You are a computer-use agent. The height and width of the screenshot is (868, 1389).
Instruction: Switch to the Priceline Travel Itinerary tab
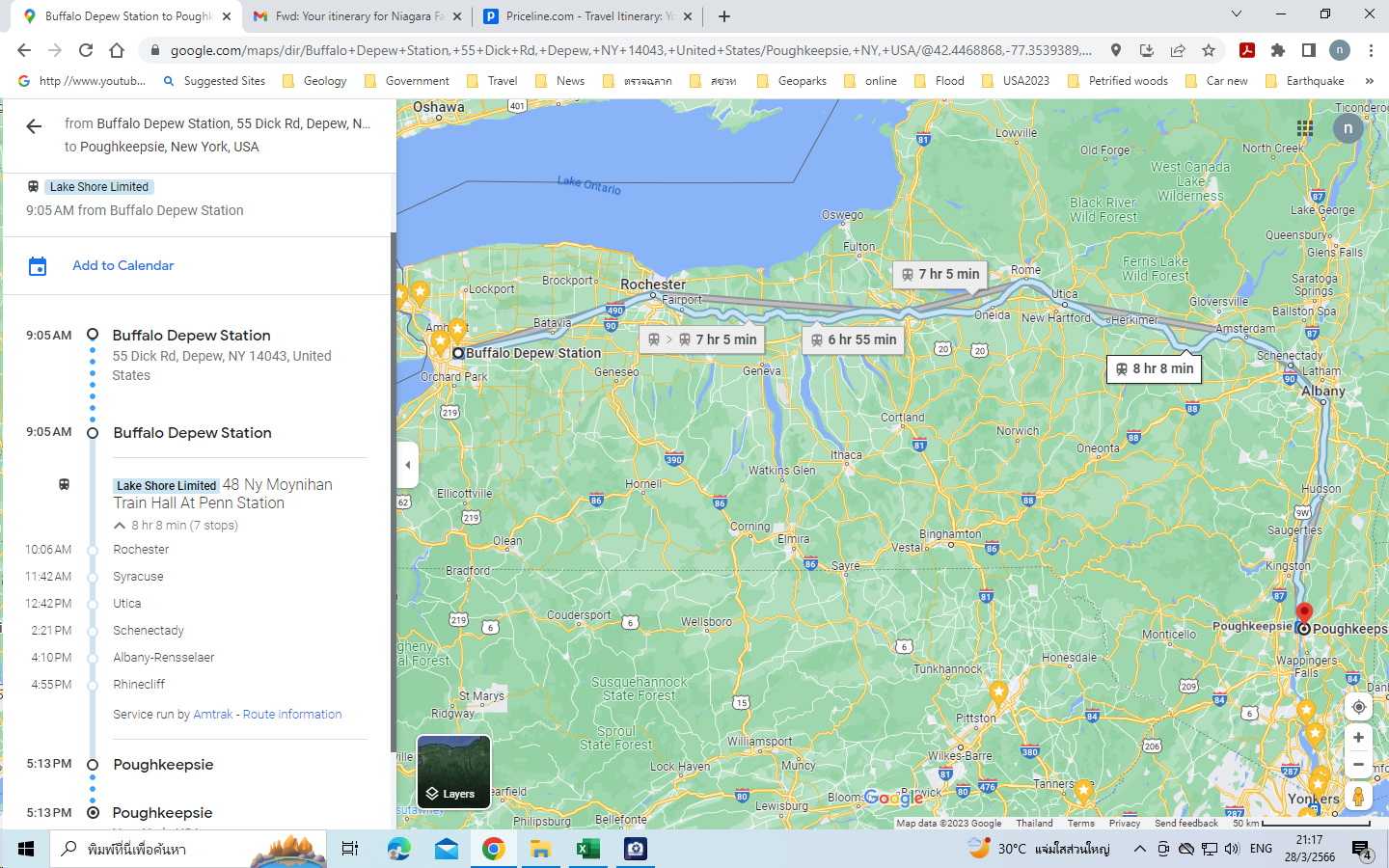[x=587, y=16]
